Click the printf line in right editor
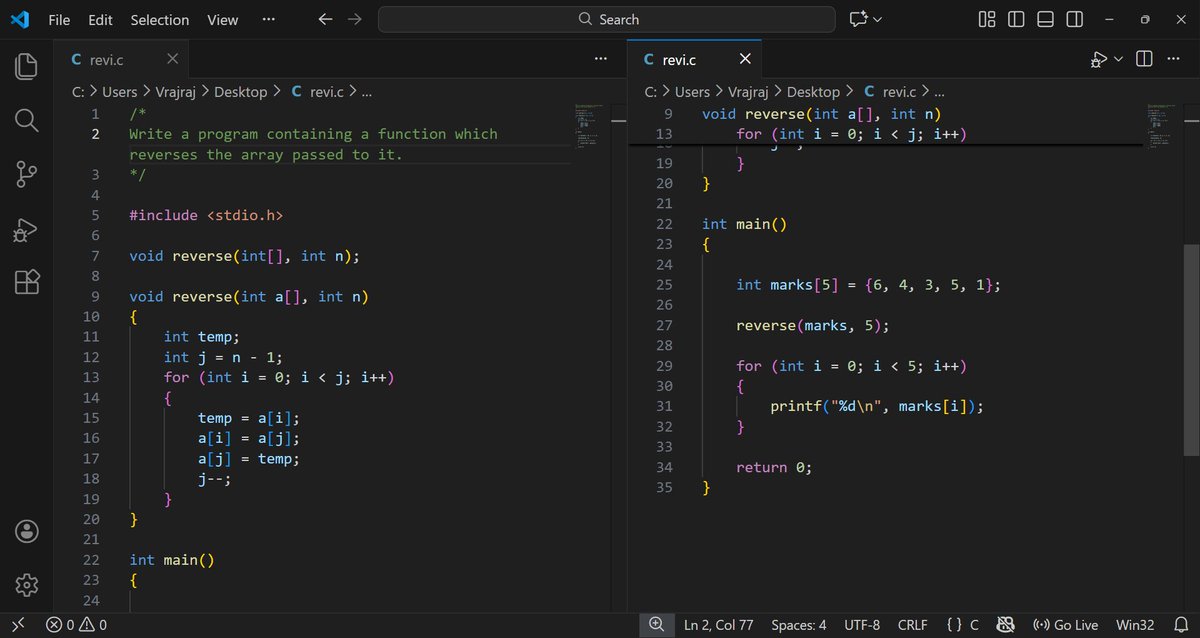This screenshot has height=638, width=1200. (x=877, y=406)
